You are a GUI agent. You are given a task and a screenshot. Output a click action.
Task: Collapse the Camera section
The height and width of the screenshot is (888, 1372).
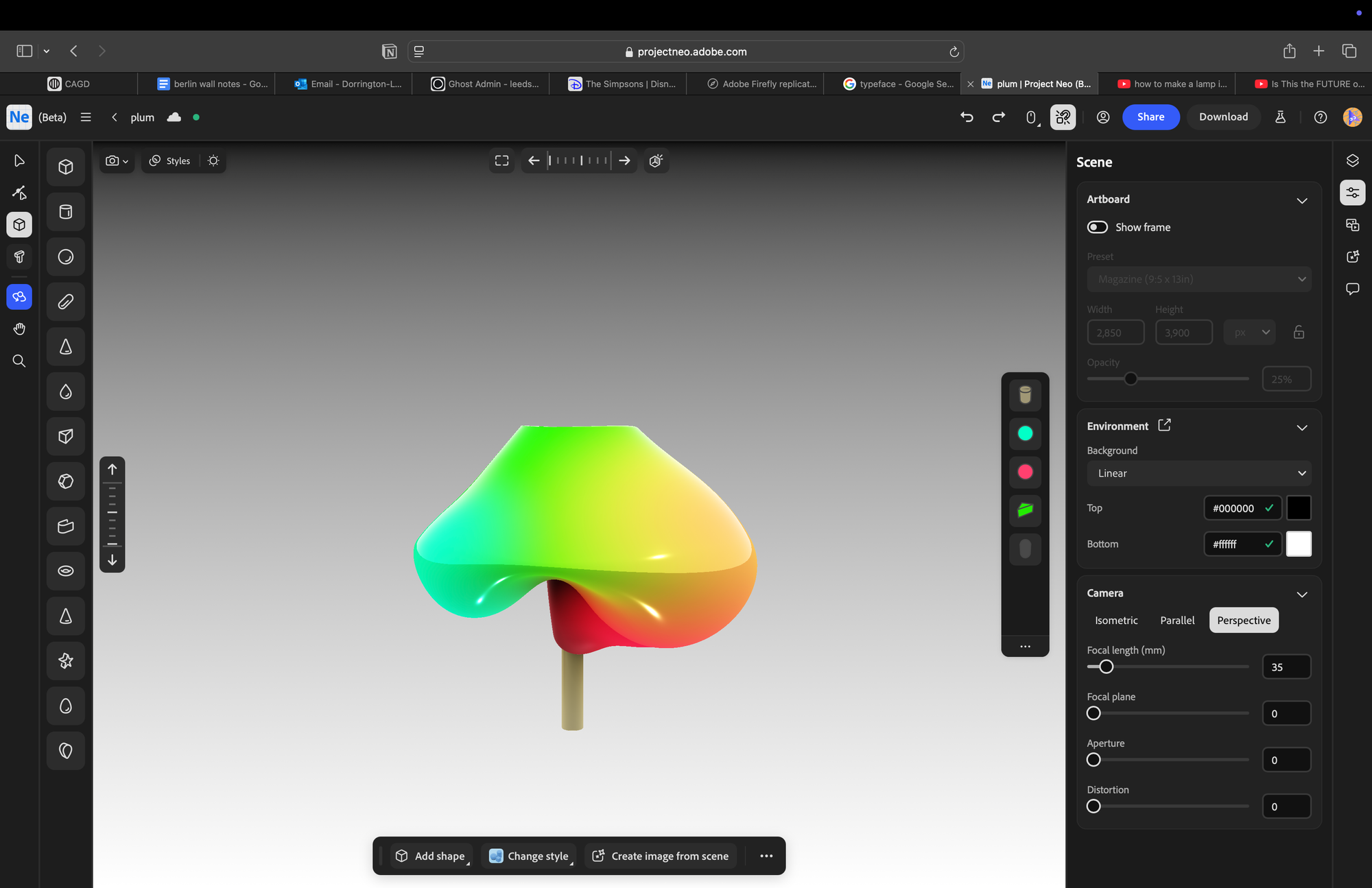[1301, 594]
